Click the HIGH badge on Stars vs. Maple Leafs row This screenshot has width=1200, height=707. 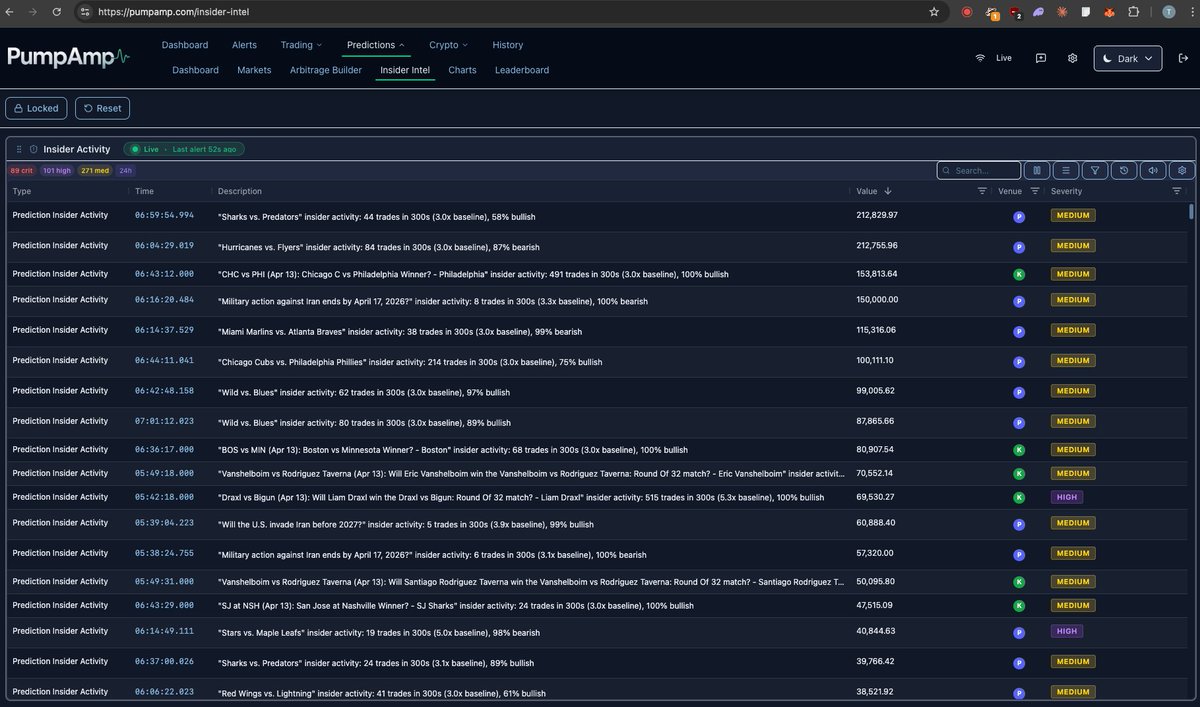[x=1067, y=631]
